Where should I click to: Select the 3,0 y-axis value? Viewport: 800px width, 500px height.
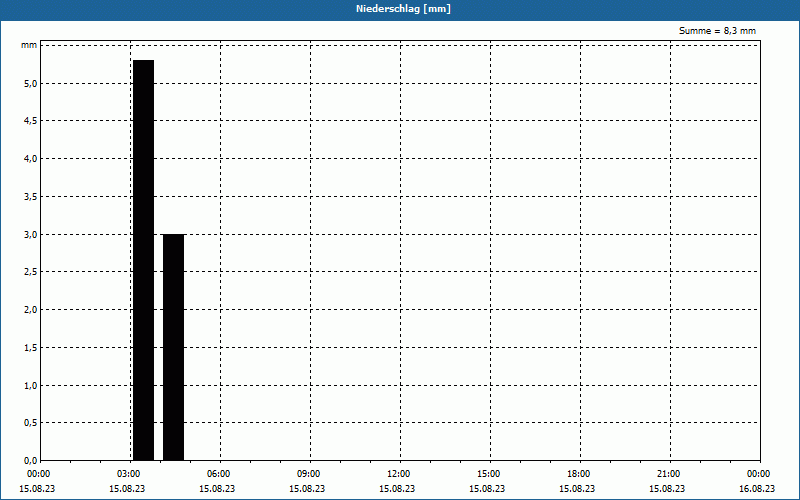click(31, 234)
